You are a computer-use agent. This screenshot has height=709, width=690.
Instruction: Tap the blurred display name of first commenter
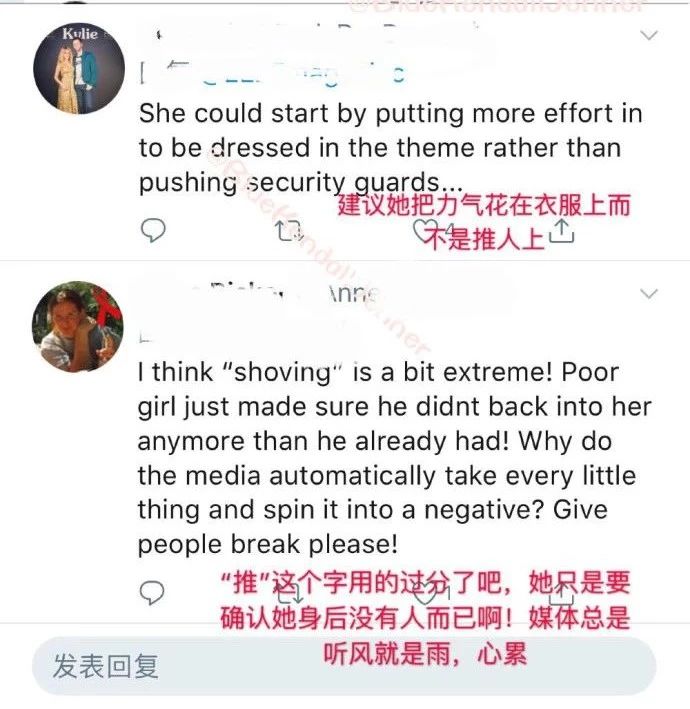(x=317, y=35)
